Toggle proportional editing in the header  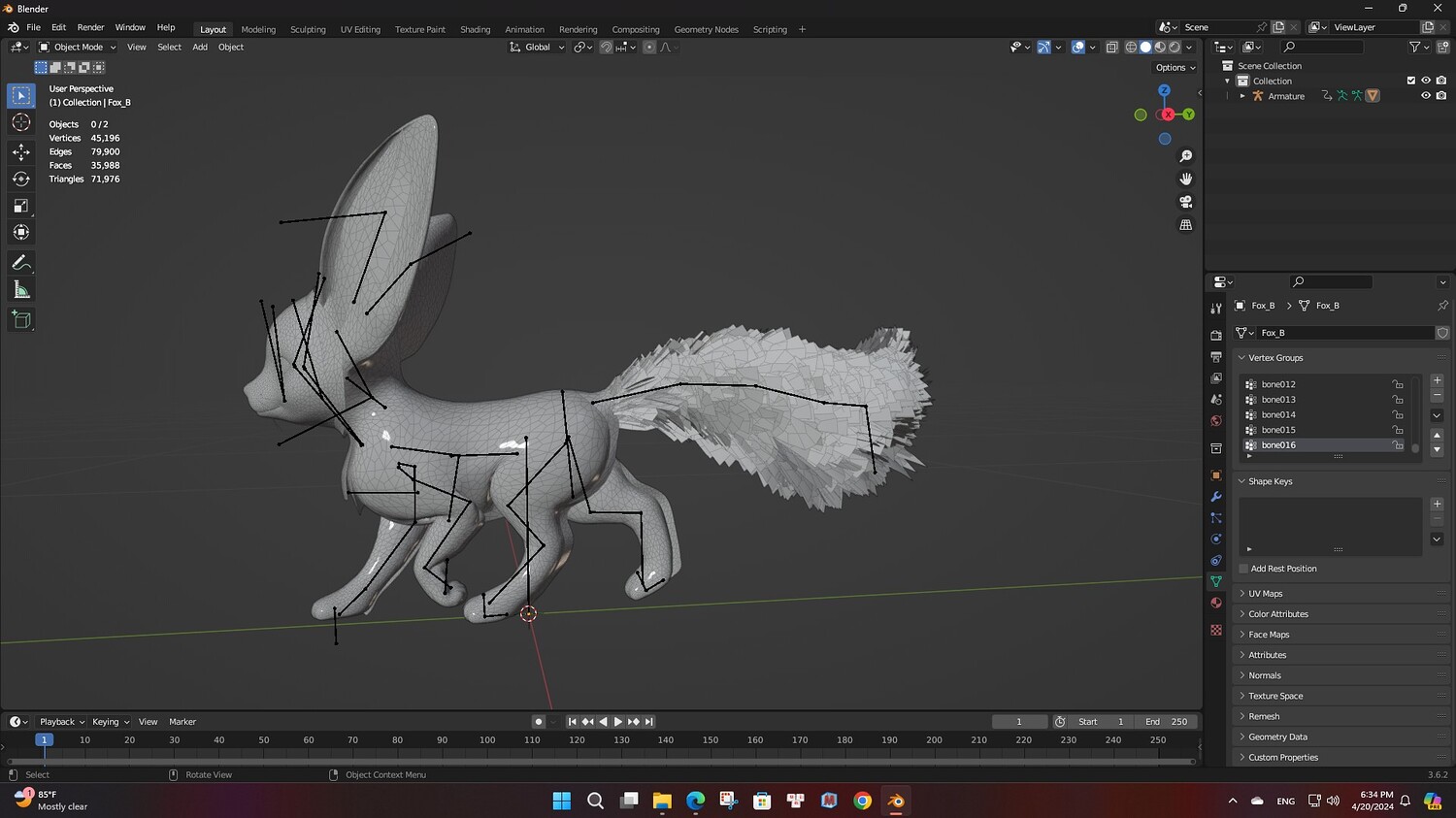pyautogui.click(x=649, y=47)
